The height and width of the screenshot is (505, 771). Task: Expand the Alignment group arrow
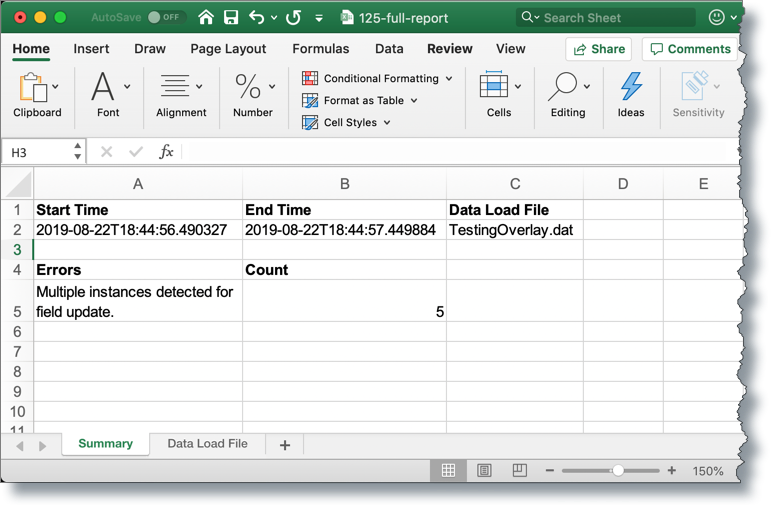click(x=199, y=87)
